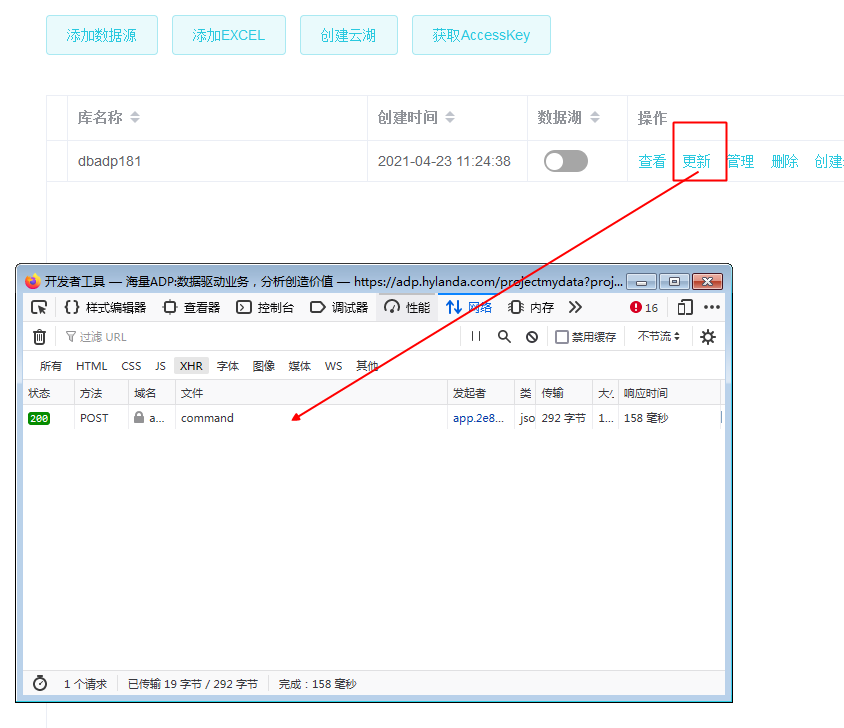Click the request blocking icon
The width and height of the screenshot is (844, 728).
[532, 337]
